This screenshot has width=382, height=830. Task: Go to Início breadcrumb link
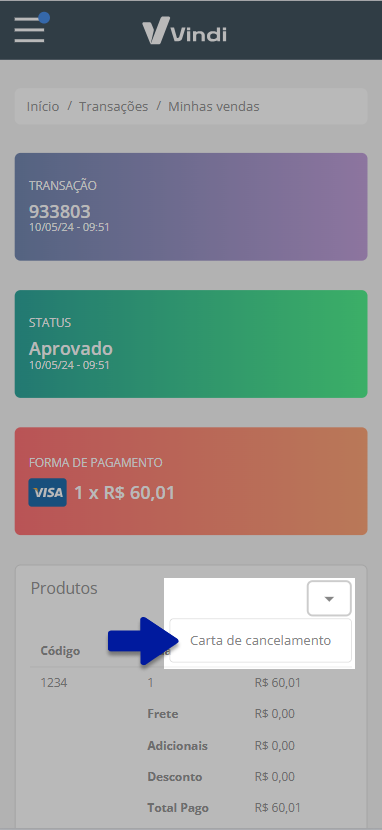tap(43, 106)
